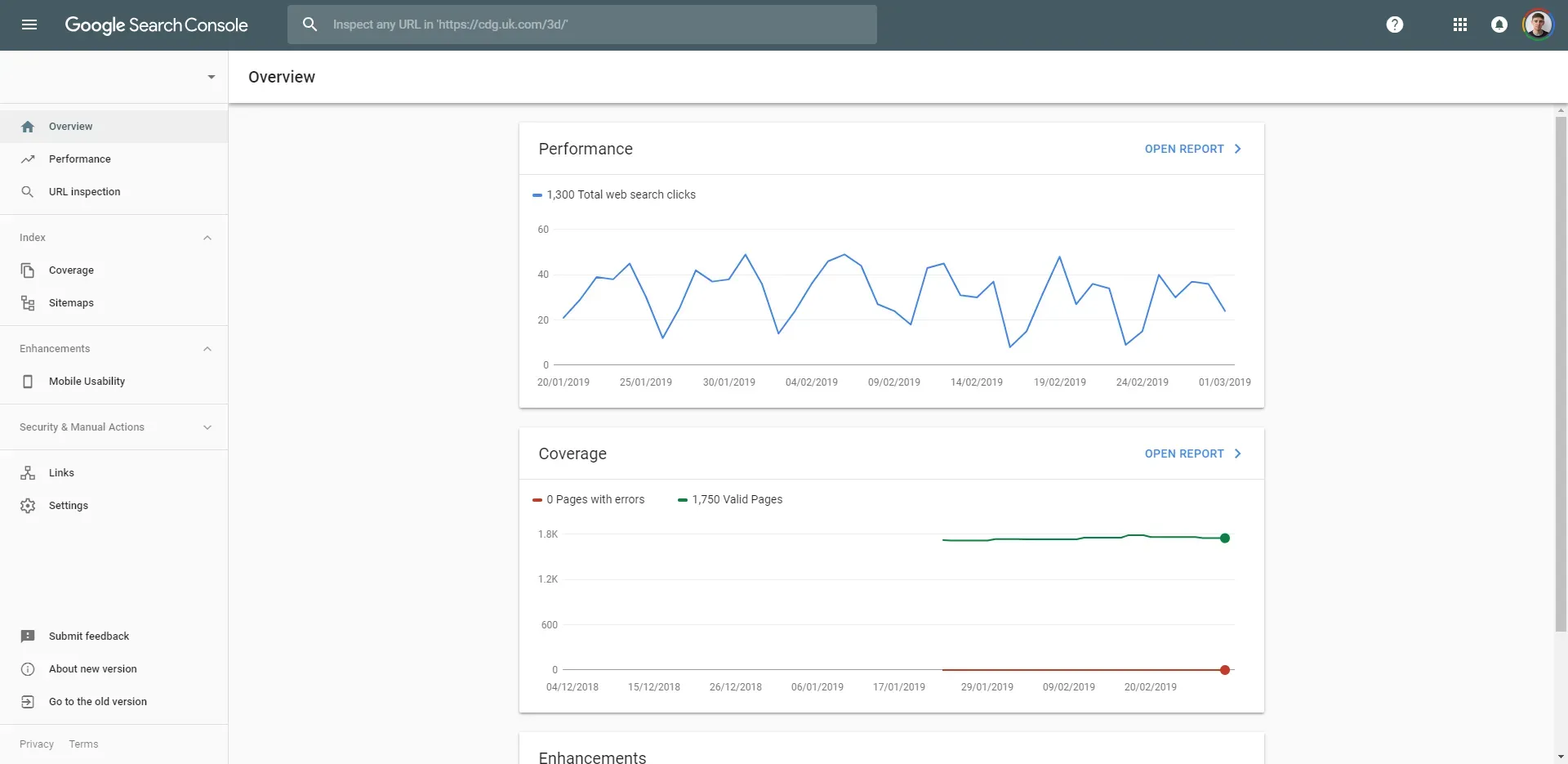
Task: Click the 01/03/2019 date axis label
Action: tap(1224, 382)
